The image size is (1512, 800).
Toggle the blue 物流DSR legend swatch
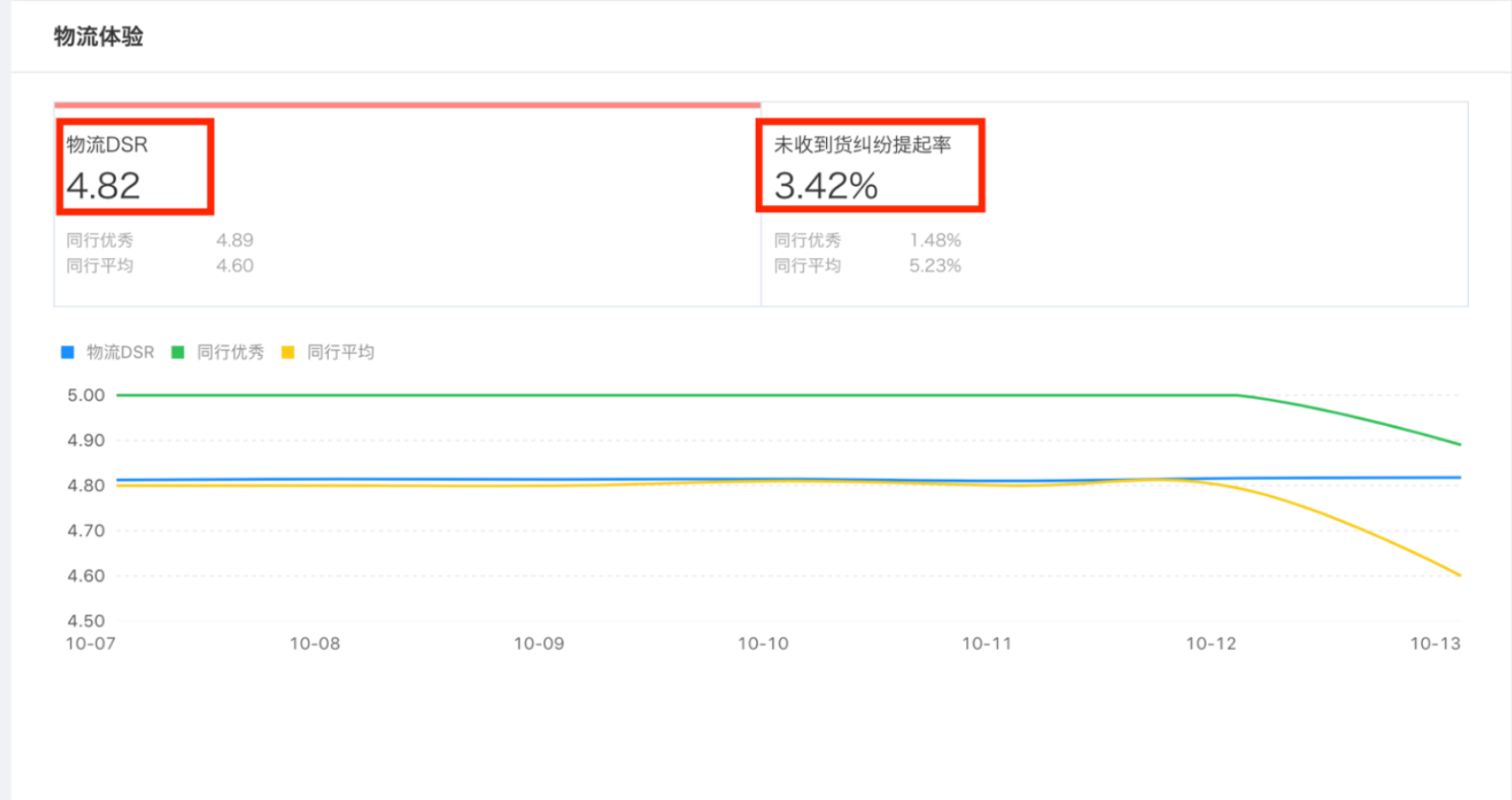coord(67,352)
